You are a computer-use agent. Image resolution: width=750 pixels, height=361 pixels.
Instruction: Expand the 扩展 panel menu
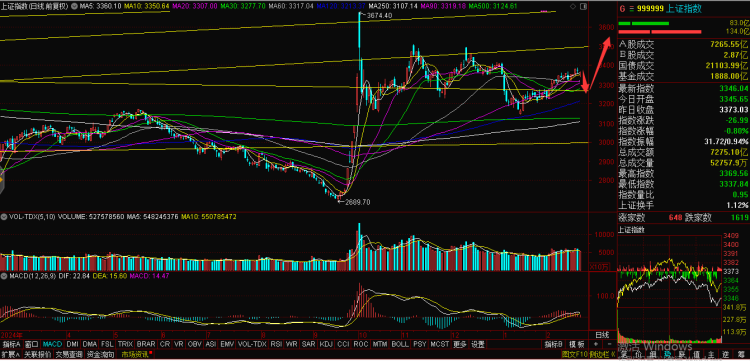tap(10, 355)
